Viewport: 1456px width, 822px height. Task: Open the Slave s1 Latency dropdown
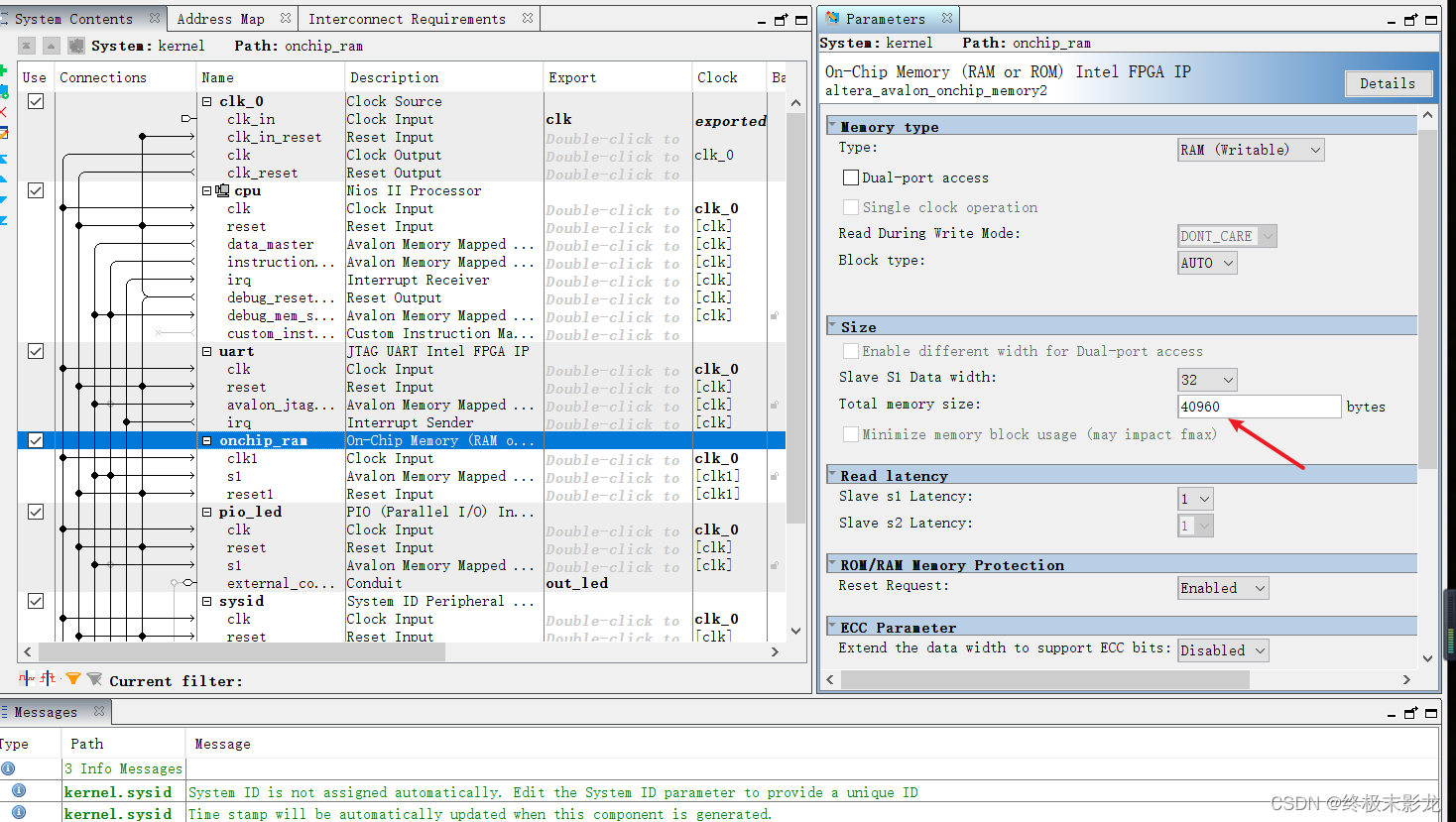[1195, 499]
